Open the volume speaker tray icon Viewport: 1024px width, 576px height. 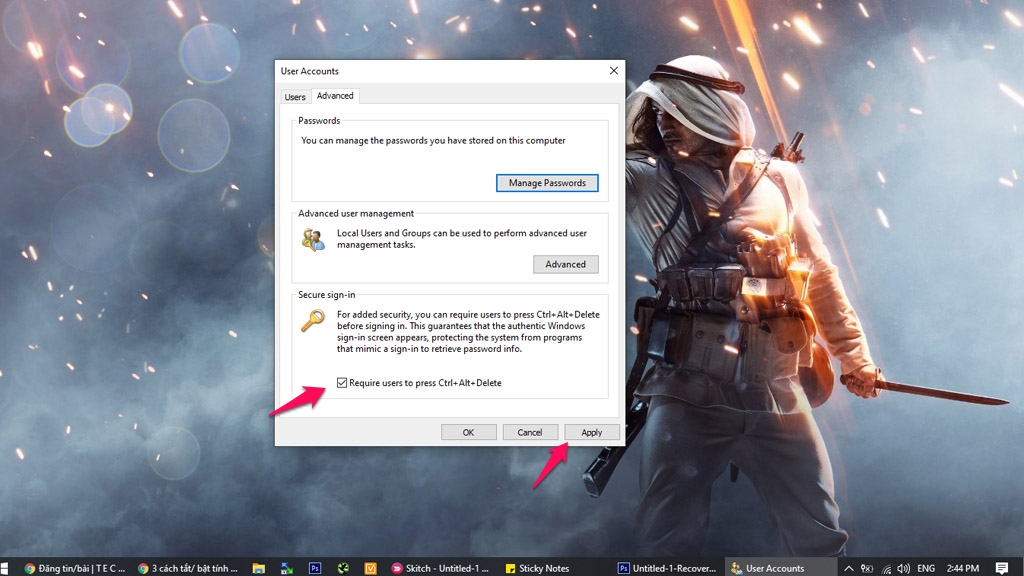[x=904, y=568]
